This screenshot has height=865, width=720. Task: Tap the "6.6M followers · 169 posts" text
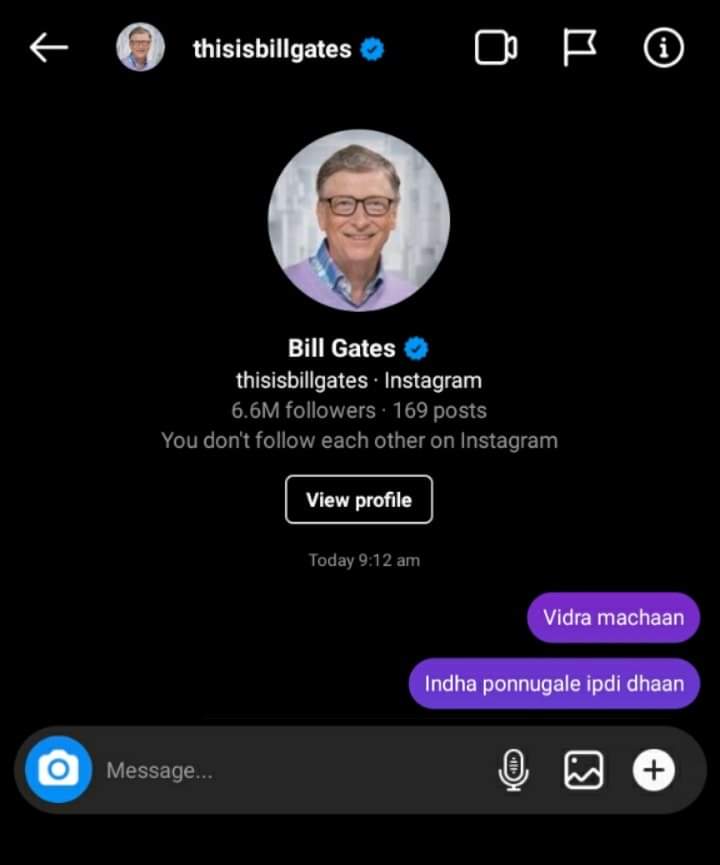[x=359, y=410]
